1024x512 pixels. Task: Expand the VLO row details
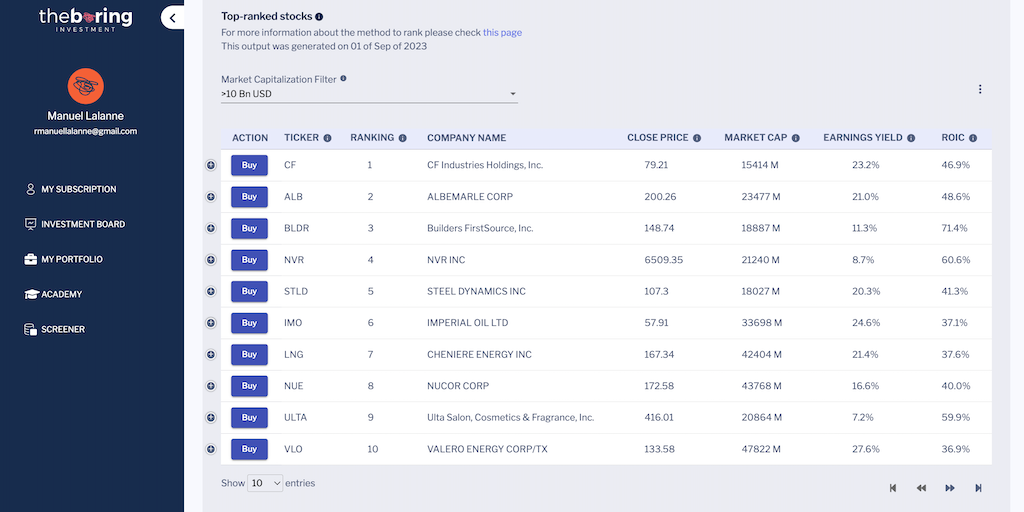pyautogui.click(x=211, y=449)
